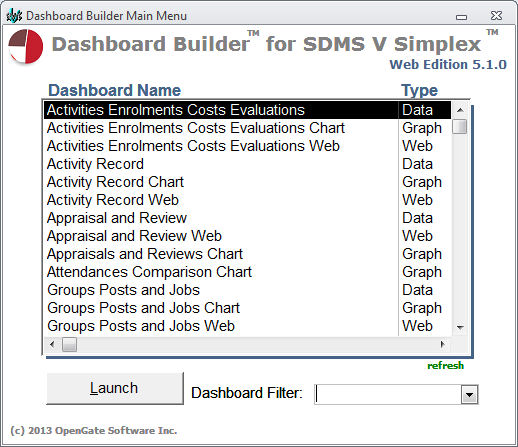This screenshot has height=447, width=518.
Task: Close the Dashboard Builder Main Menu window
Action: (496, 16)
